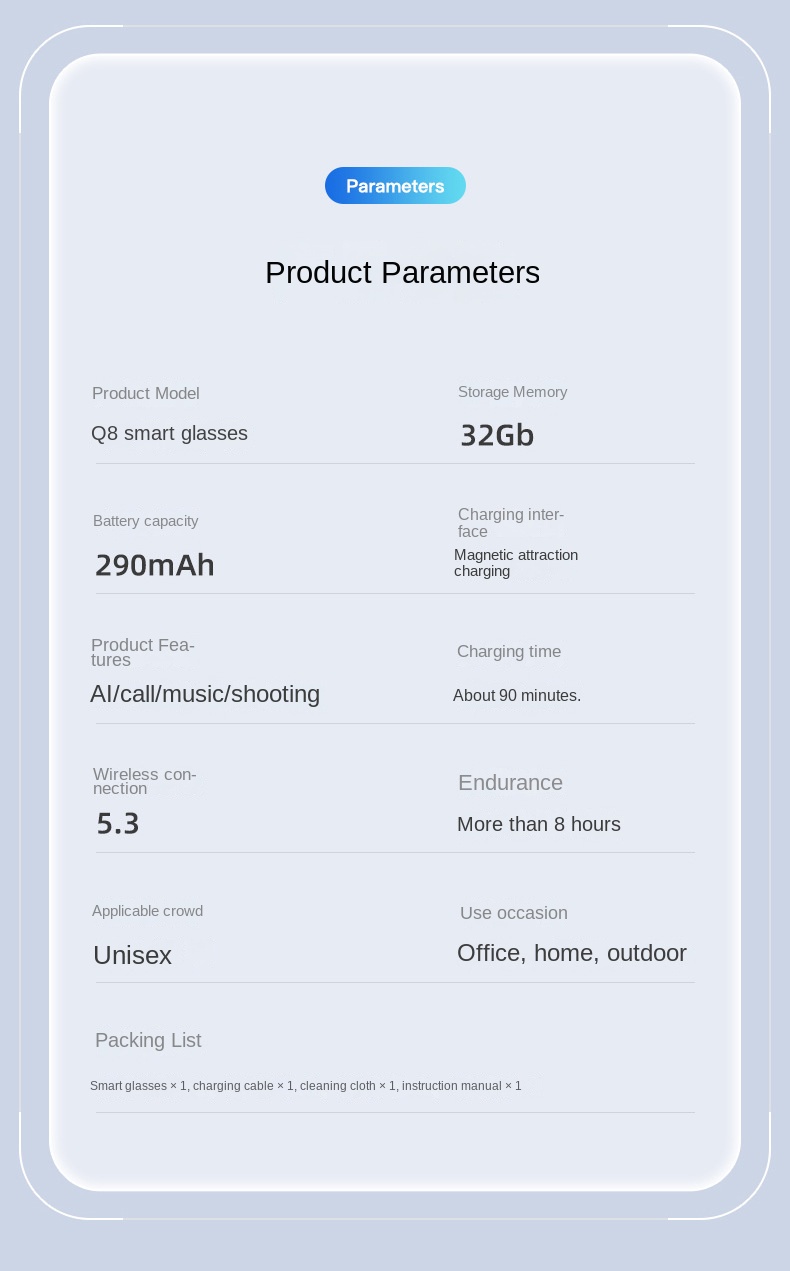Click the 5.3 wireless connection value
Viewport: 790px width, 1271px height.
coord(118,824)
